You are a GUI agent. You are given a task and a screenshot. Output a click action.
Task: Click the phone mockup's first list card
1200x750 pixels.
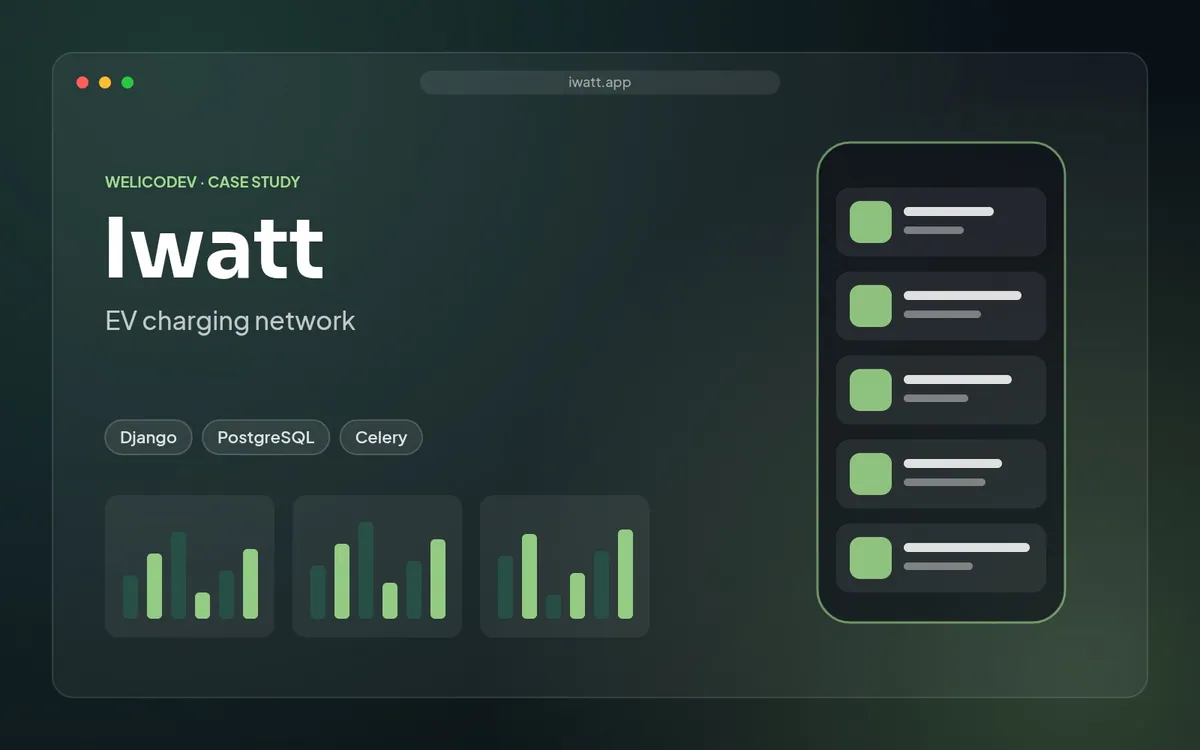pos(941,222)
